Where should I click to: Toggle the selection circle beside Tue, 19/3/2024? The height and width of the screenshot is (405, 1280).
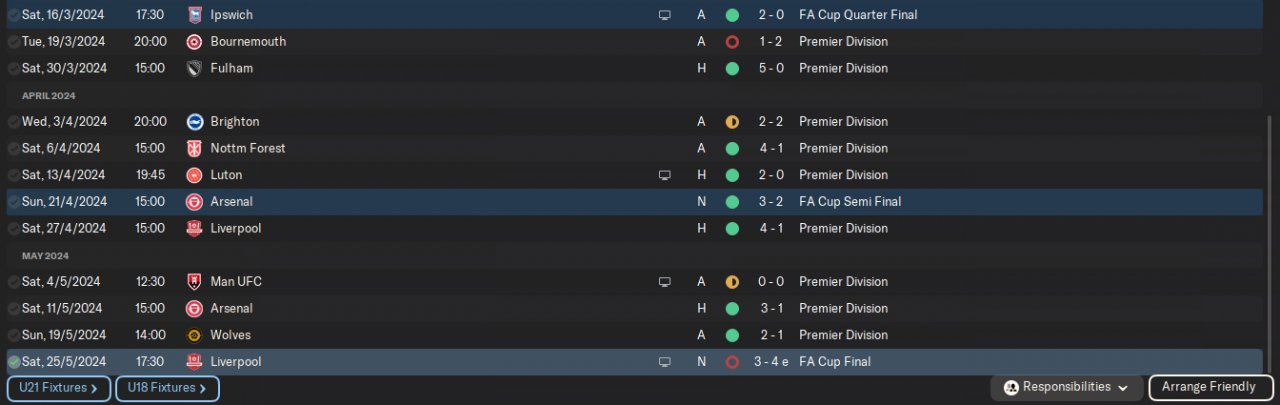click(14, 42)
